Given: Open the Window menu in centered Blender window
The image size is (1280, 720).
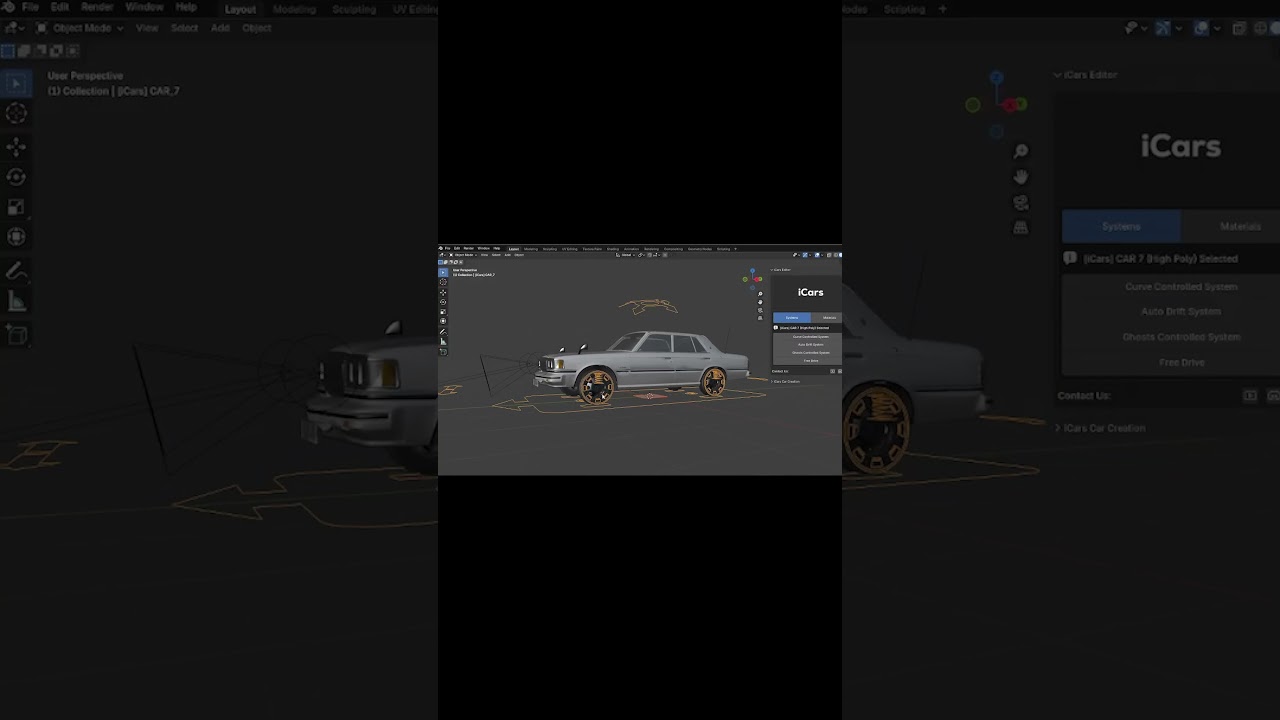Looking at the screenshot, I should (484, 248).
